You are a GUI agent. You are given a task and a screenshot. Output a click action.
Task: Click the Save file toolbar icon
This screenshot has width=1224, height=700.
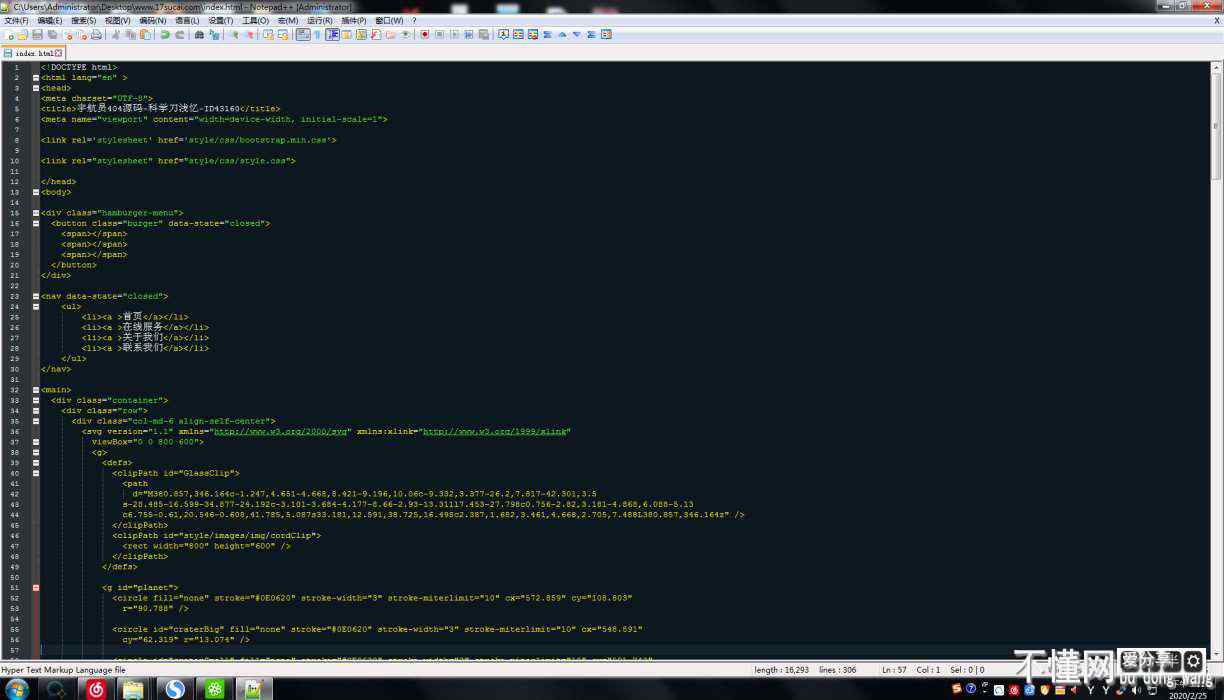(37, 34)
